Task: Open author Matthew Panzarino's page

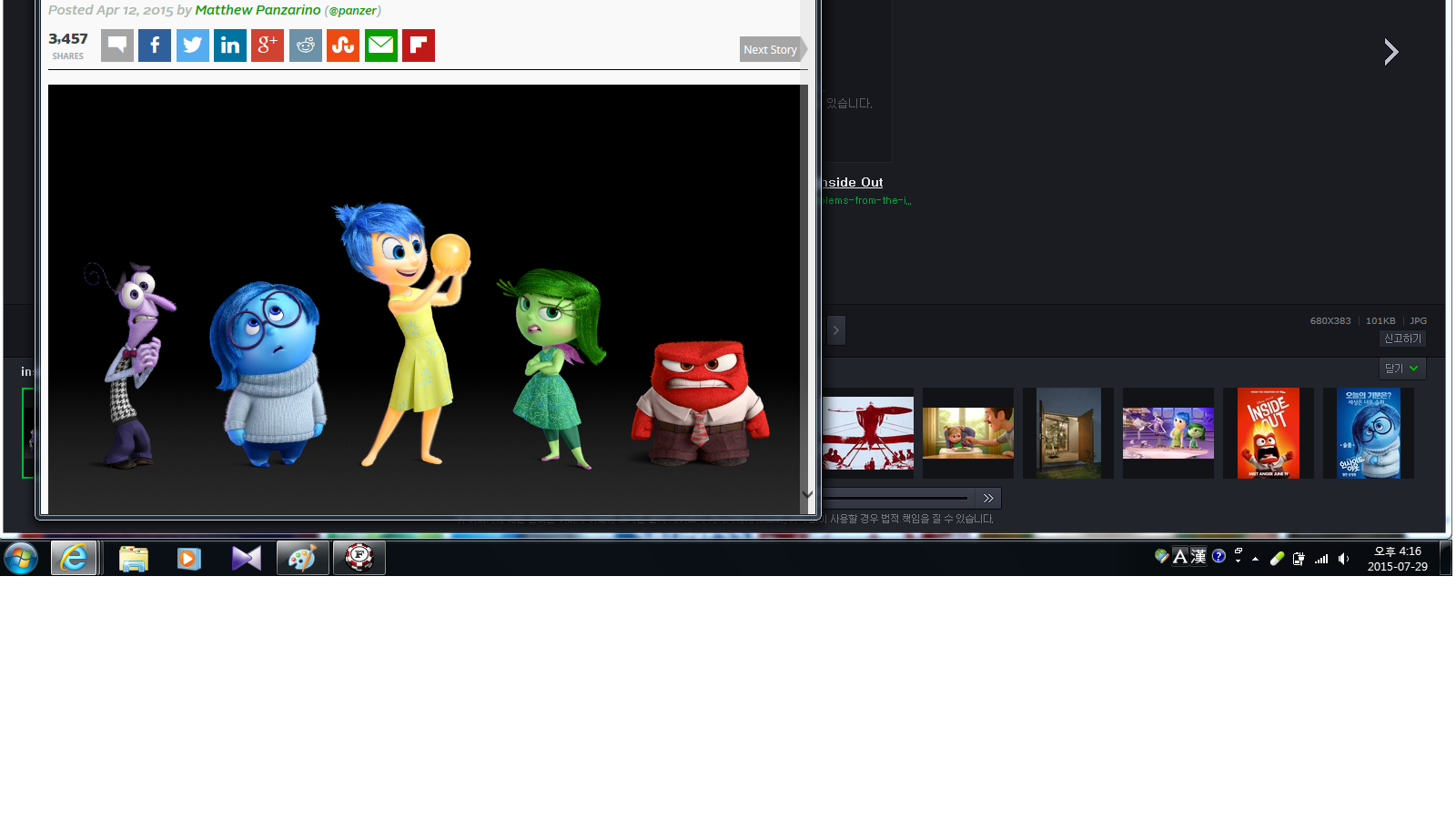Action: 258,10
